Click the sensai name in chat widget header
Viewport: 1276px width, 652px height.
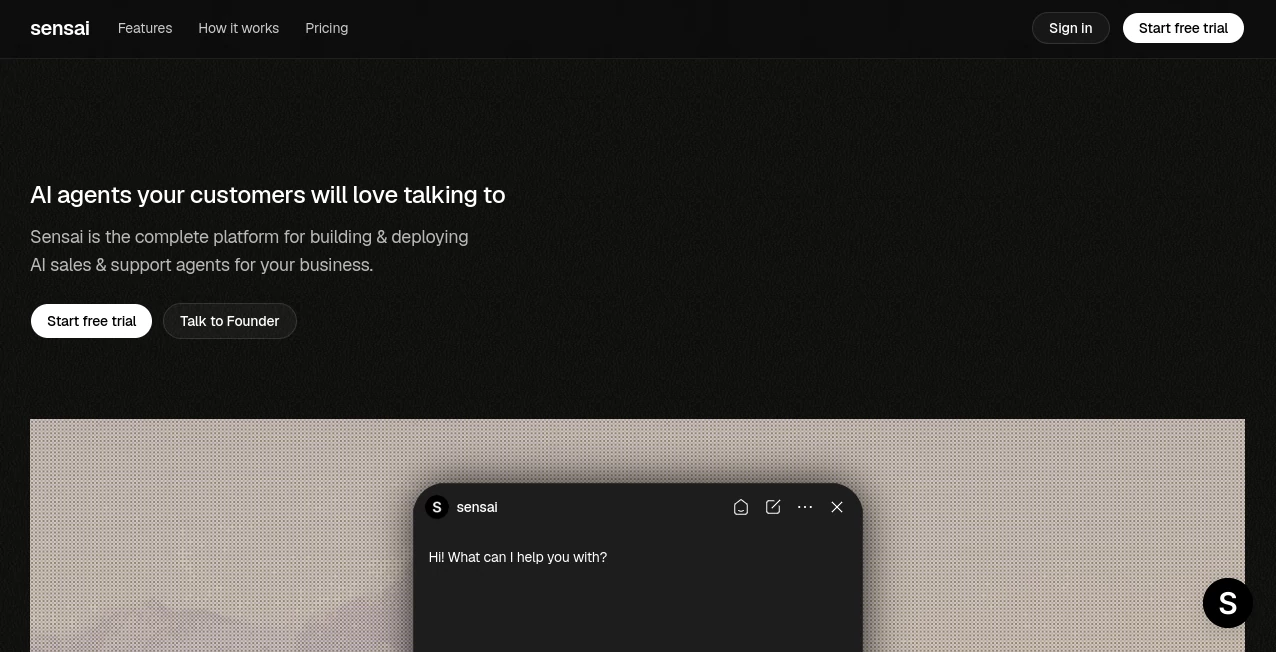coord(477,507)
